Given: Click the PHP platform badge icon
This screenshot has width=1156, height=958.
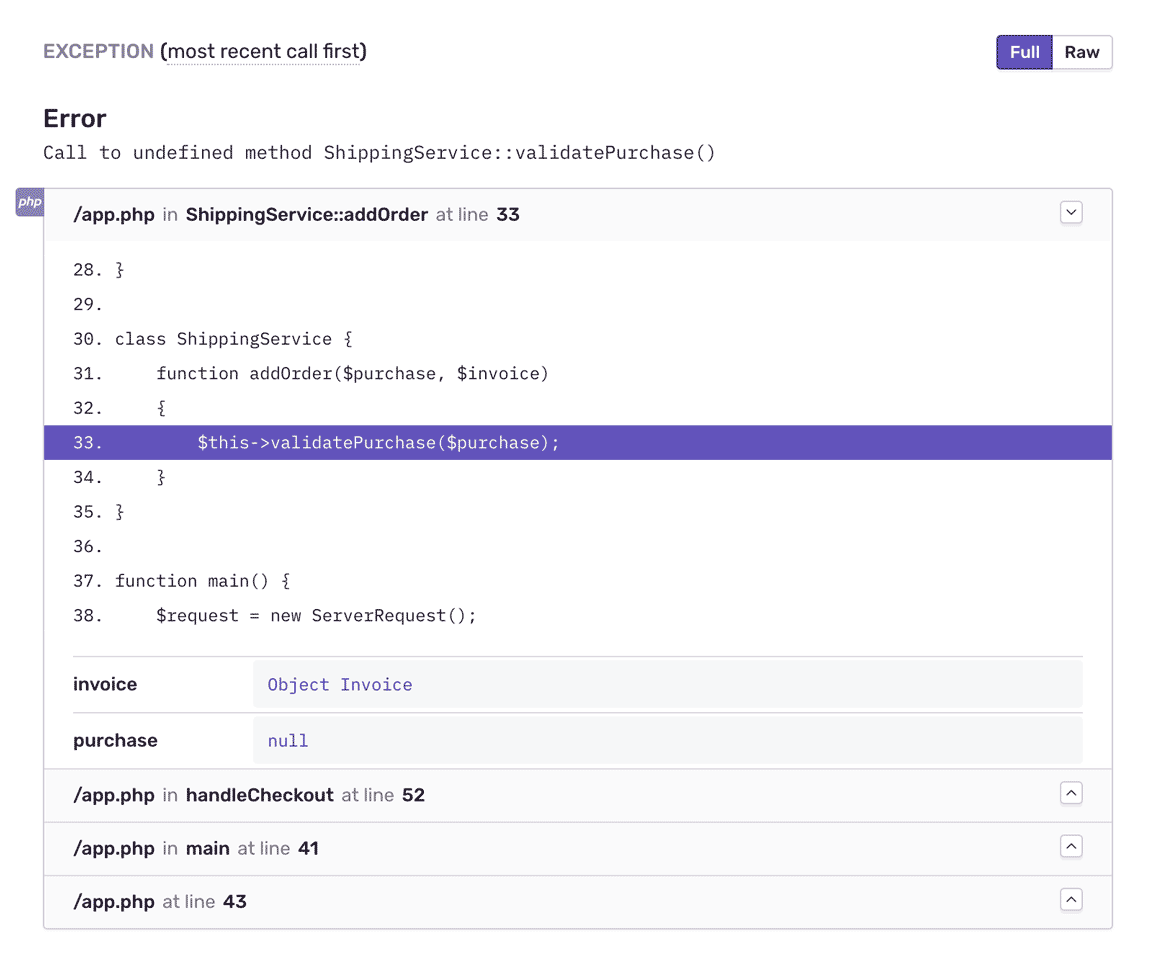Looking at the screenshot, I should [30, 202].
